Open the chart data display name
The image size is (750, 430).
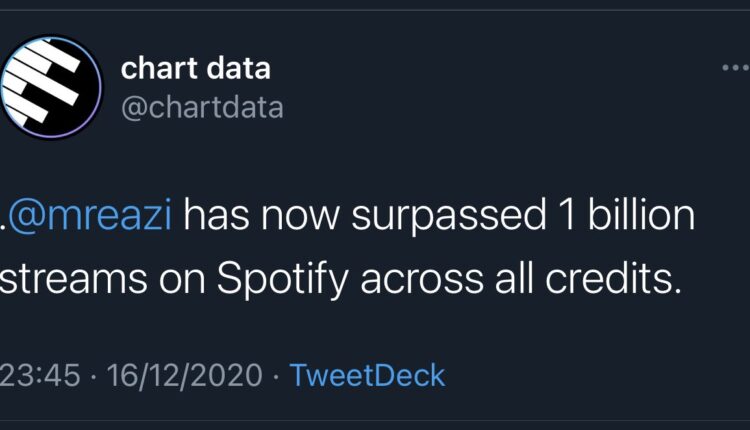tap(195, 68)
